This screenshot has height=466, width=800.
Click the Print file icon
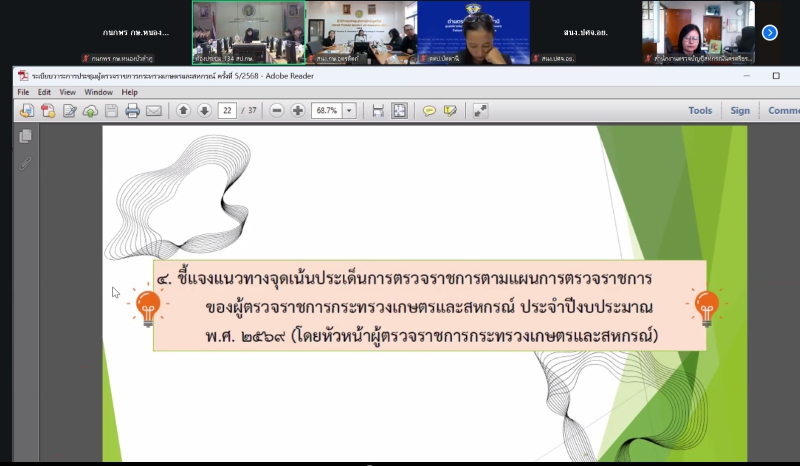132,111
